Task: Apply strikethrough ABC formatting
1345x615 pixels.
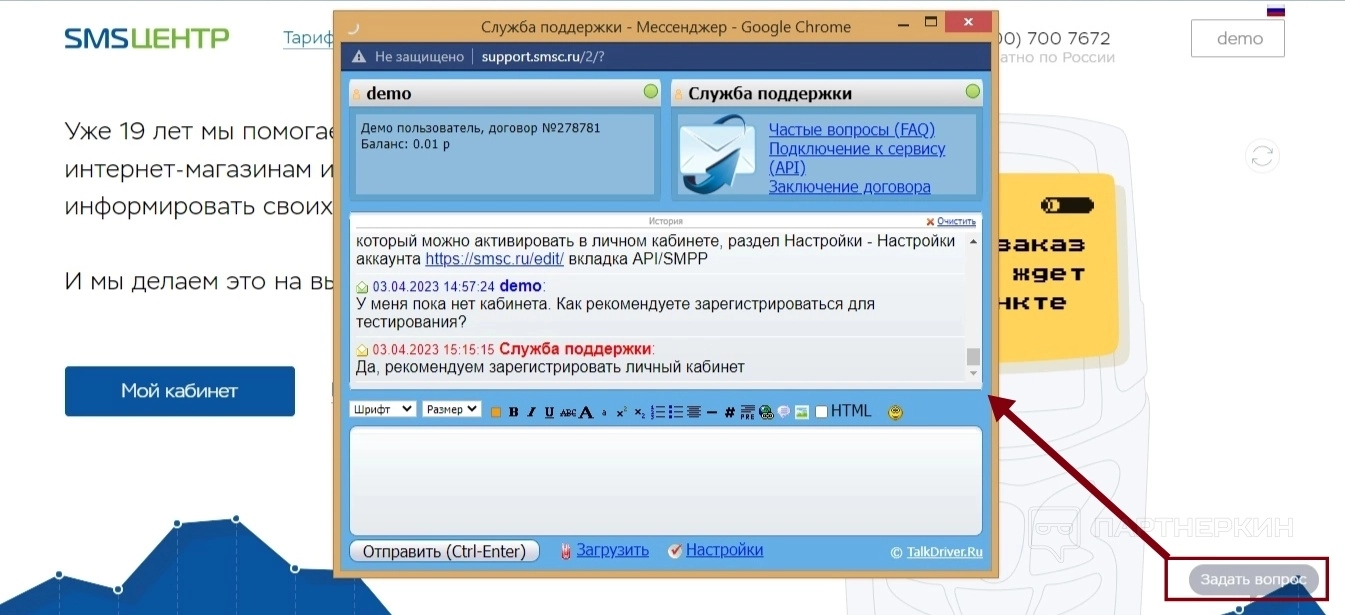Action: pos(568,412)
